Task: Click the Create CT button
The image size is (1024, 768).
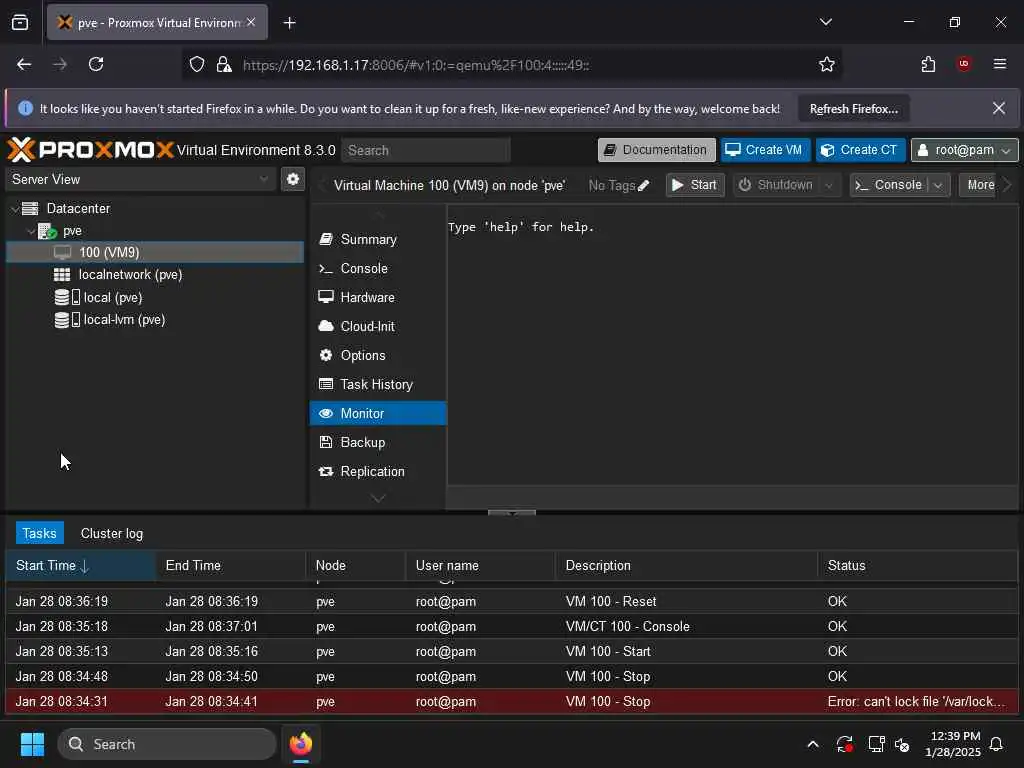Action: (x=860, y=150)
